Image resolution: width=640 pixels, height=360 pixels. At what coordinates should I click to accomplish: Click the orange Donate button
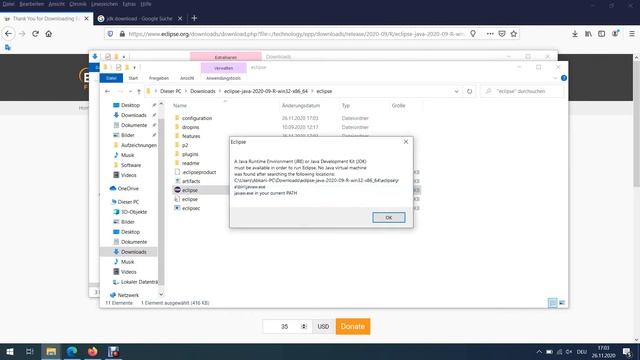(x=353, y=327)
